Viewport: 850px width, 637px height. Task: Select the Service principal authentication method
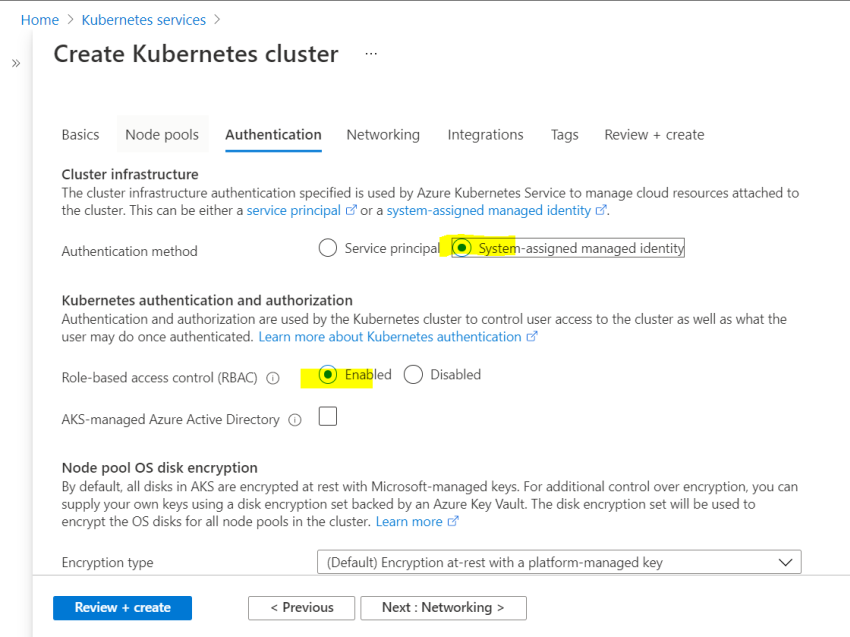[x=327, y=247]
